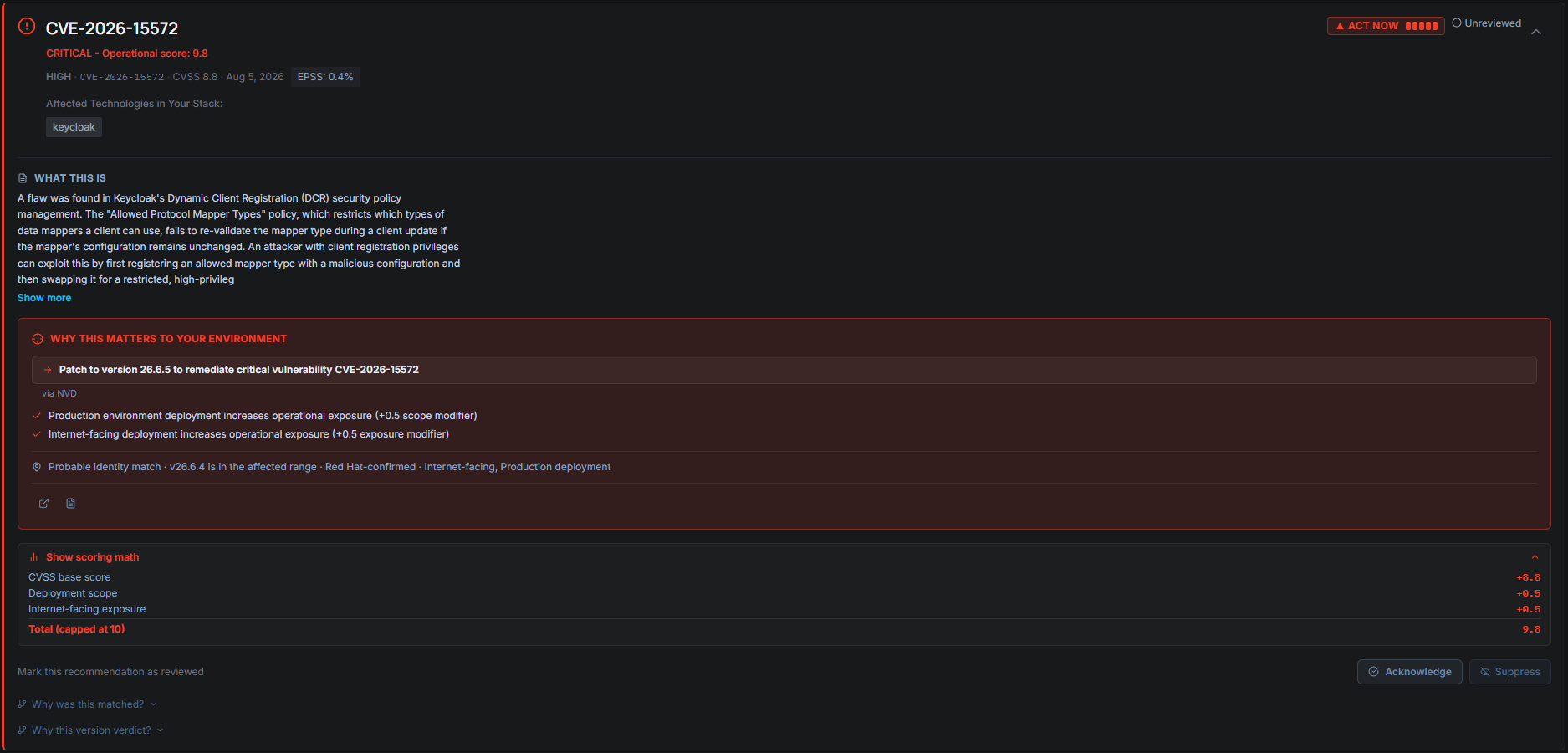Click the Suppress button

click(x=1510, y=672)
